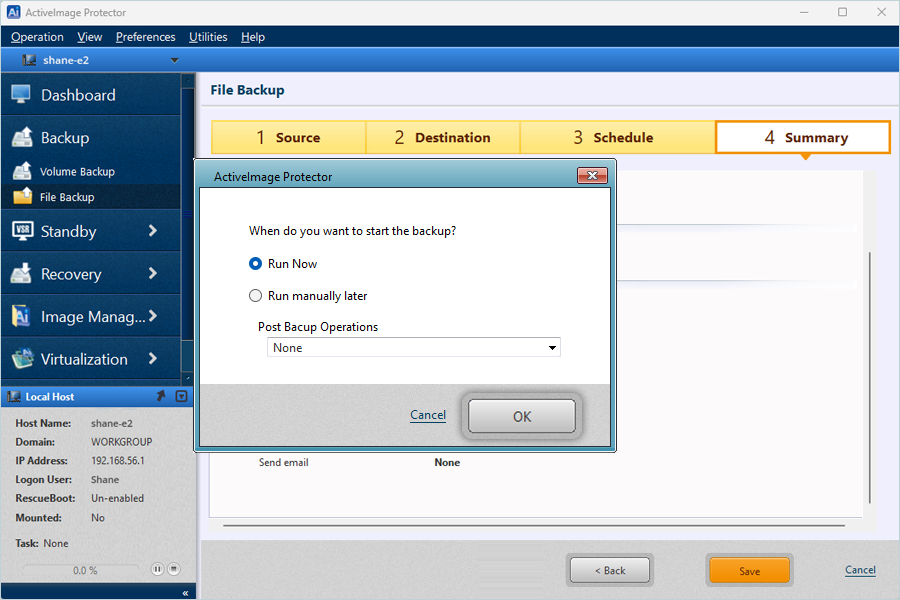Click the Send email summary row

(x=359, y=462)
